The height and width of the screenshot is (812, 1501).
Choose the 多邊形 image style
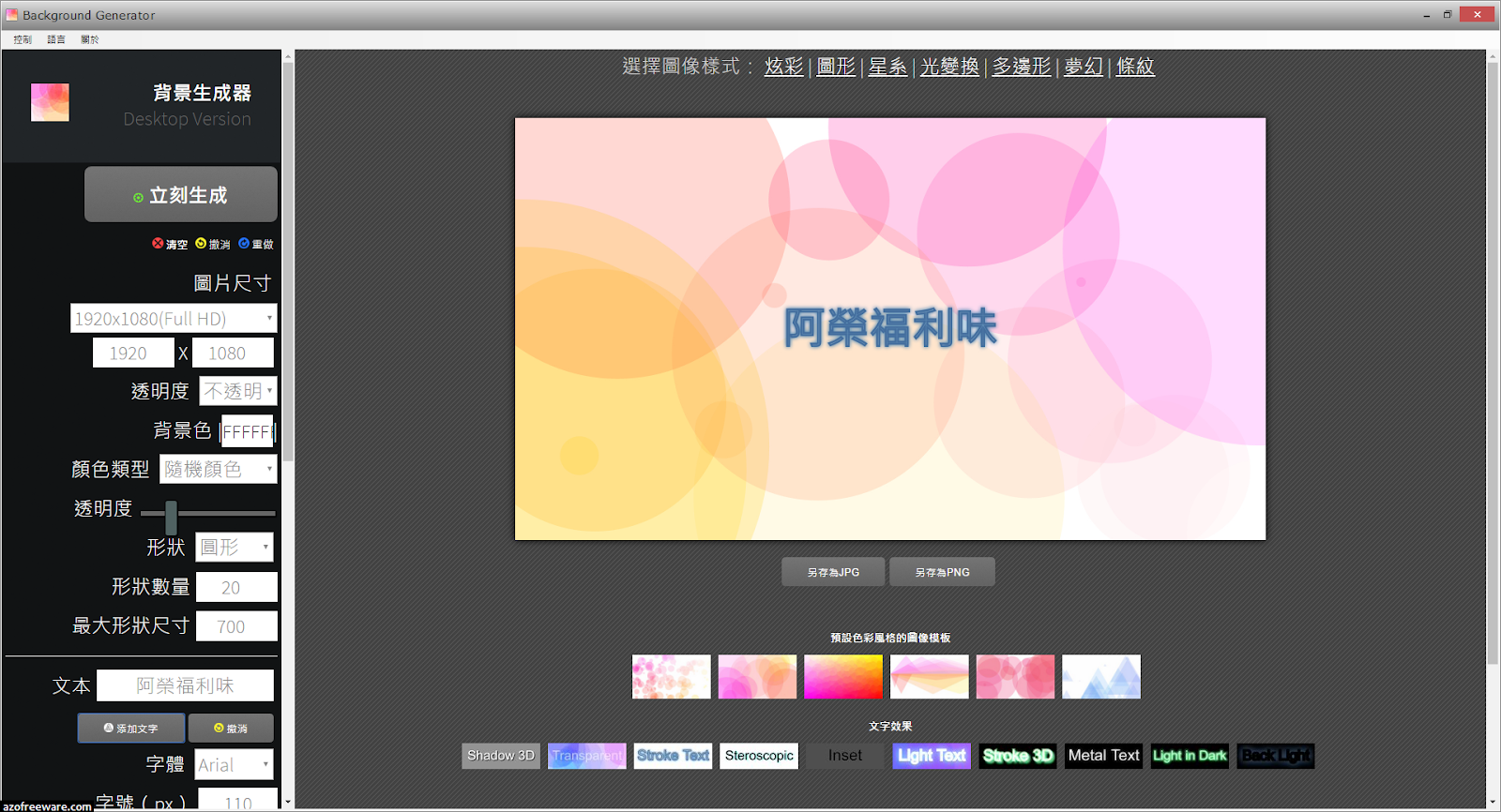click(x=1022, y=67)
